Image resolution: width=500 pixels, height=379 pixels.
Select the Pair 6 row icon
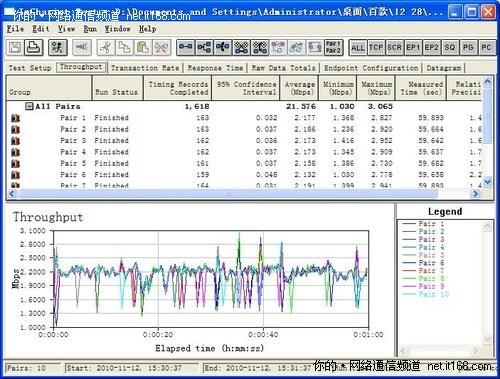15,175
